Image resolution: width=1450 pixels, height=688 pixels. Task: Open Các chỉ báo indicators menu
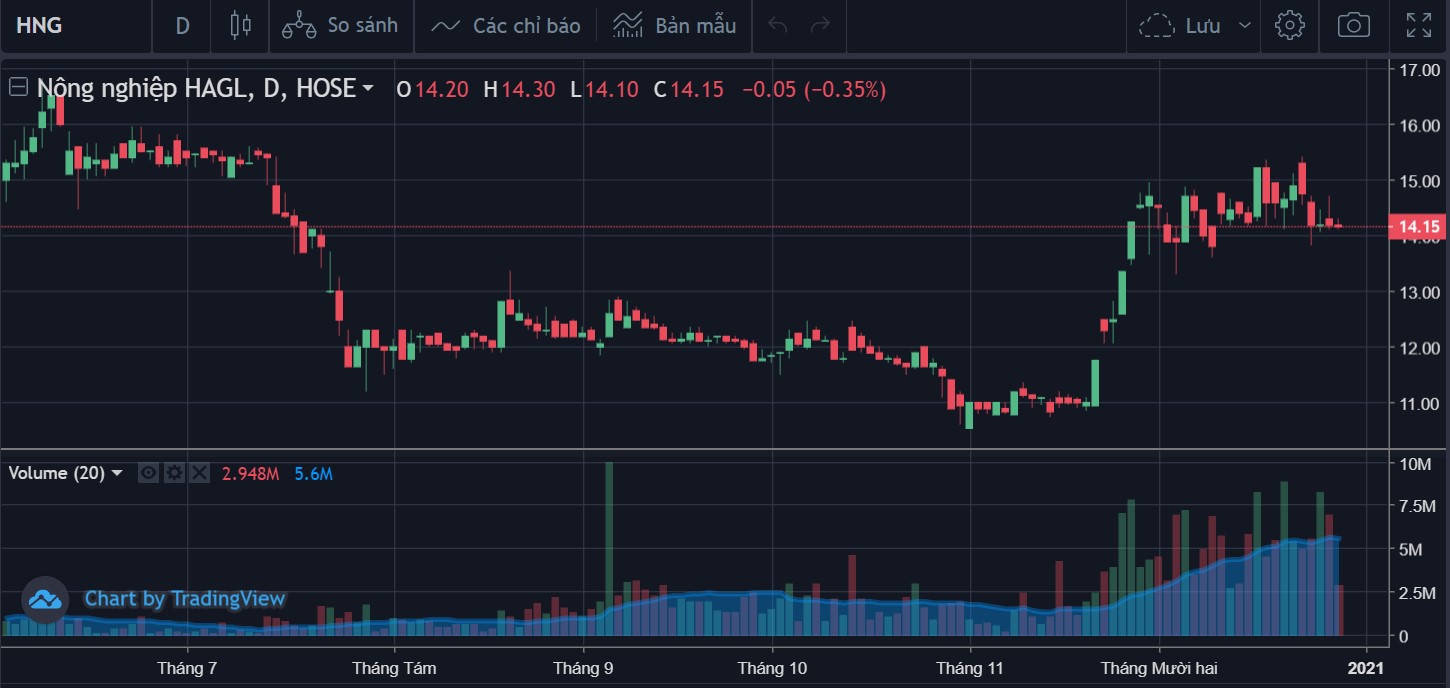click(505, 25)
